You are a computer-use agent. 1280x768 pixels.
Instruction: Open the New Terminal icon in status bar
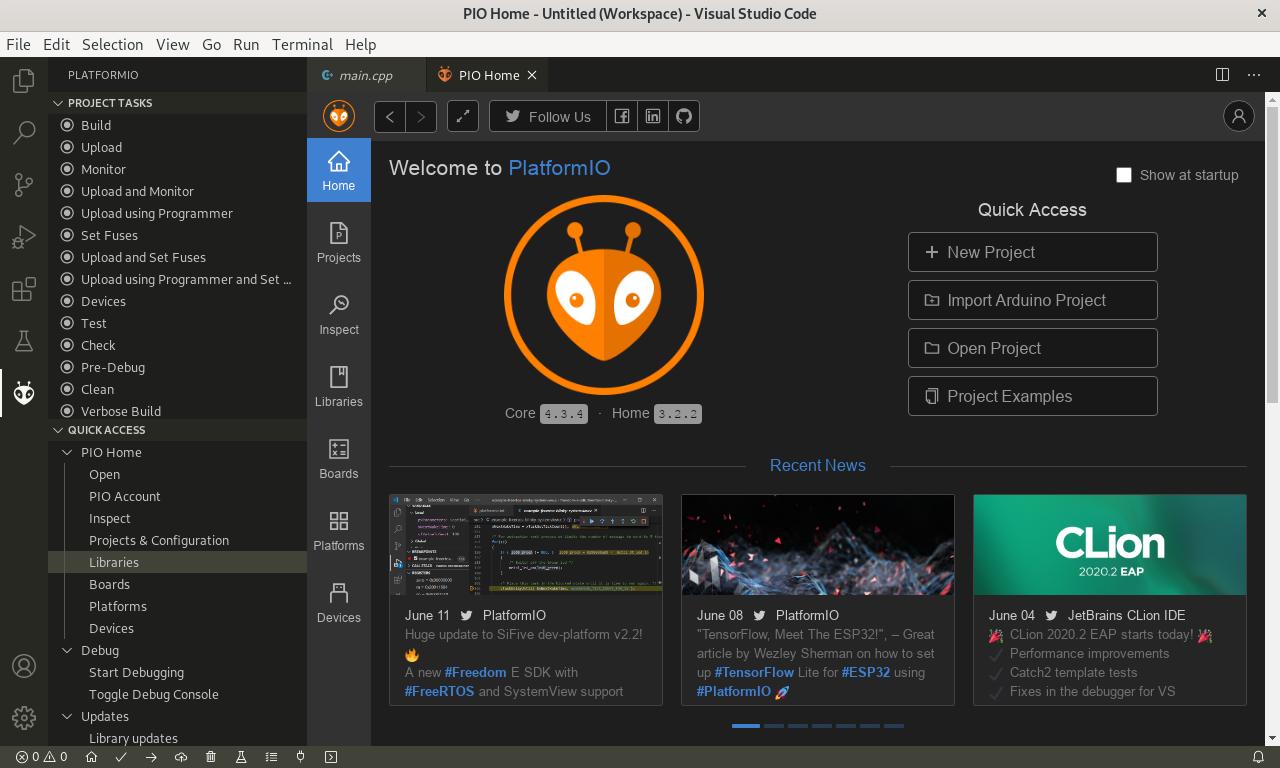click(331, 757)
